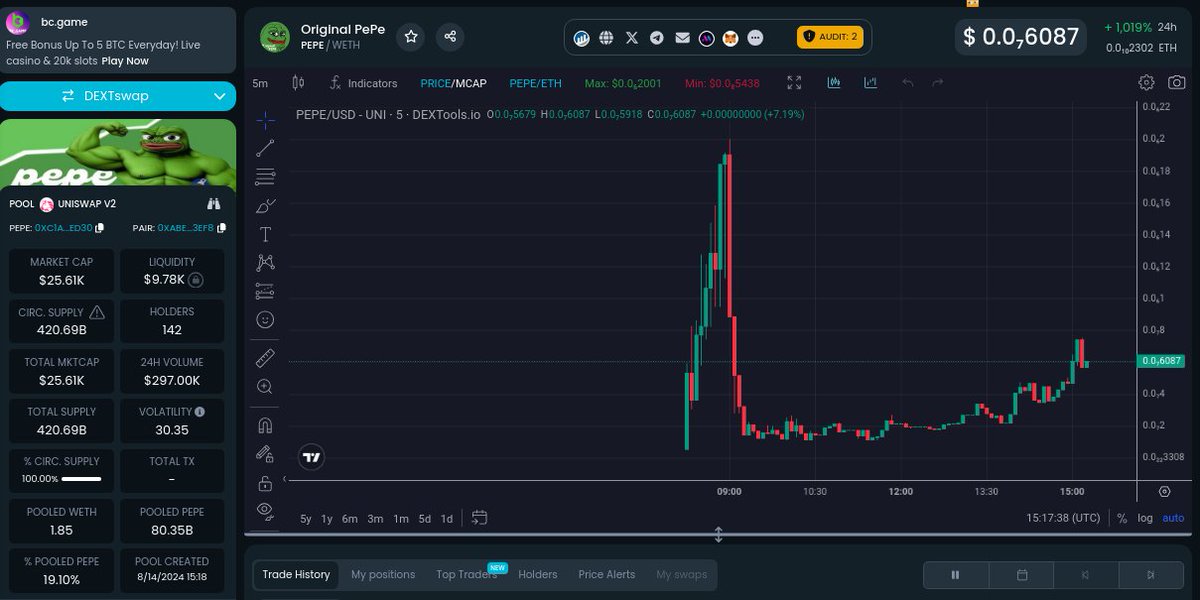This screenshot has width=1200, height=600.
Task: Undo the last chart action
Action: (908, 83)
